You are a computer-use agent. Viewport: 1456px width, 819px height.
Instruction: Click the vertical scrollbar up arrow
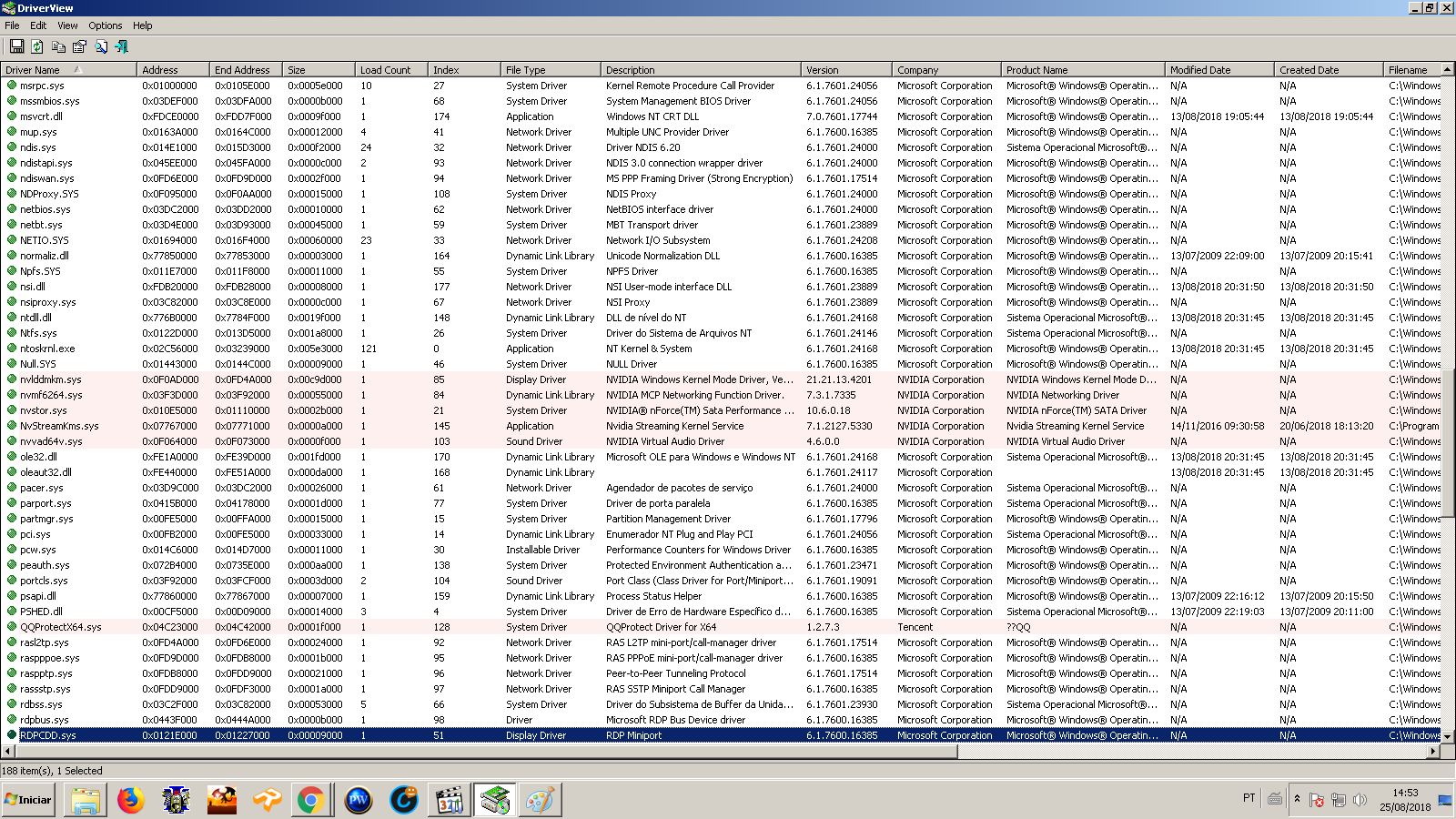1448,69
